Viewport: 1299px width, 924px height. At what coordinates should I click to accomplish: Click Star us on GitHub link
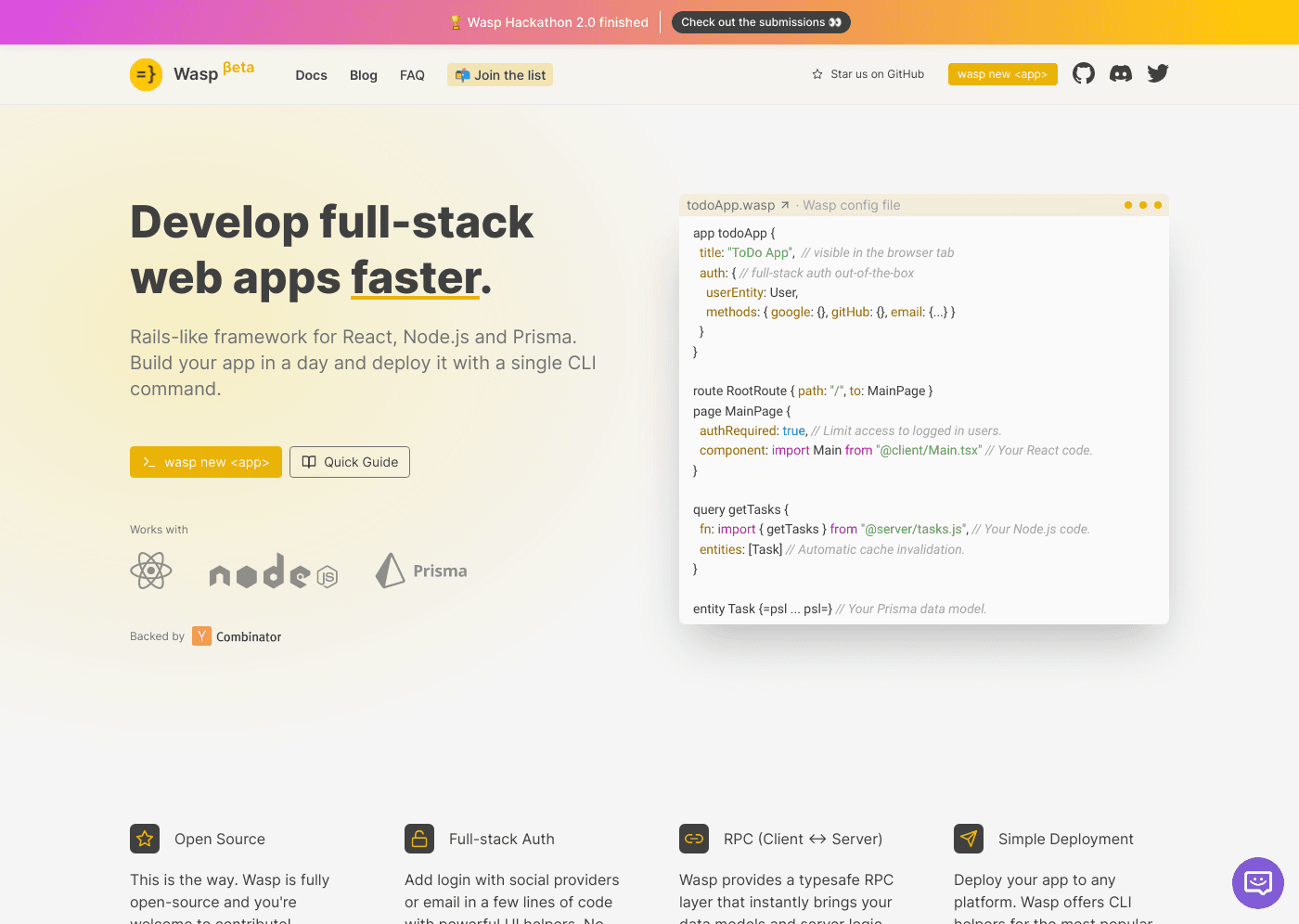pyautogui.click(x=868, y=74)
